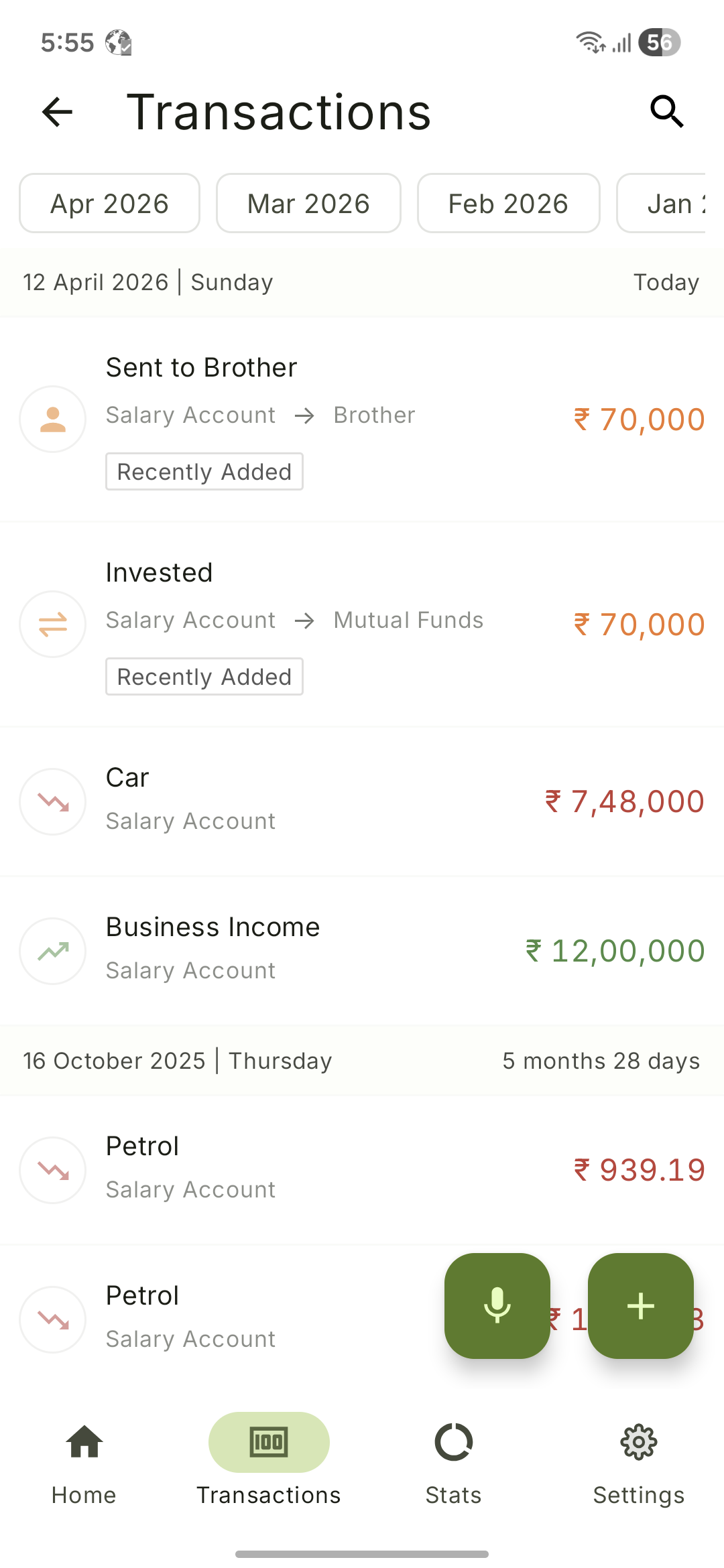Tap the back arrow icon
This screenshot has height=1568, width=724.
(57, 111)
